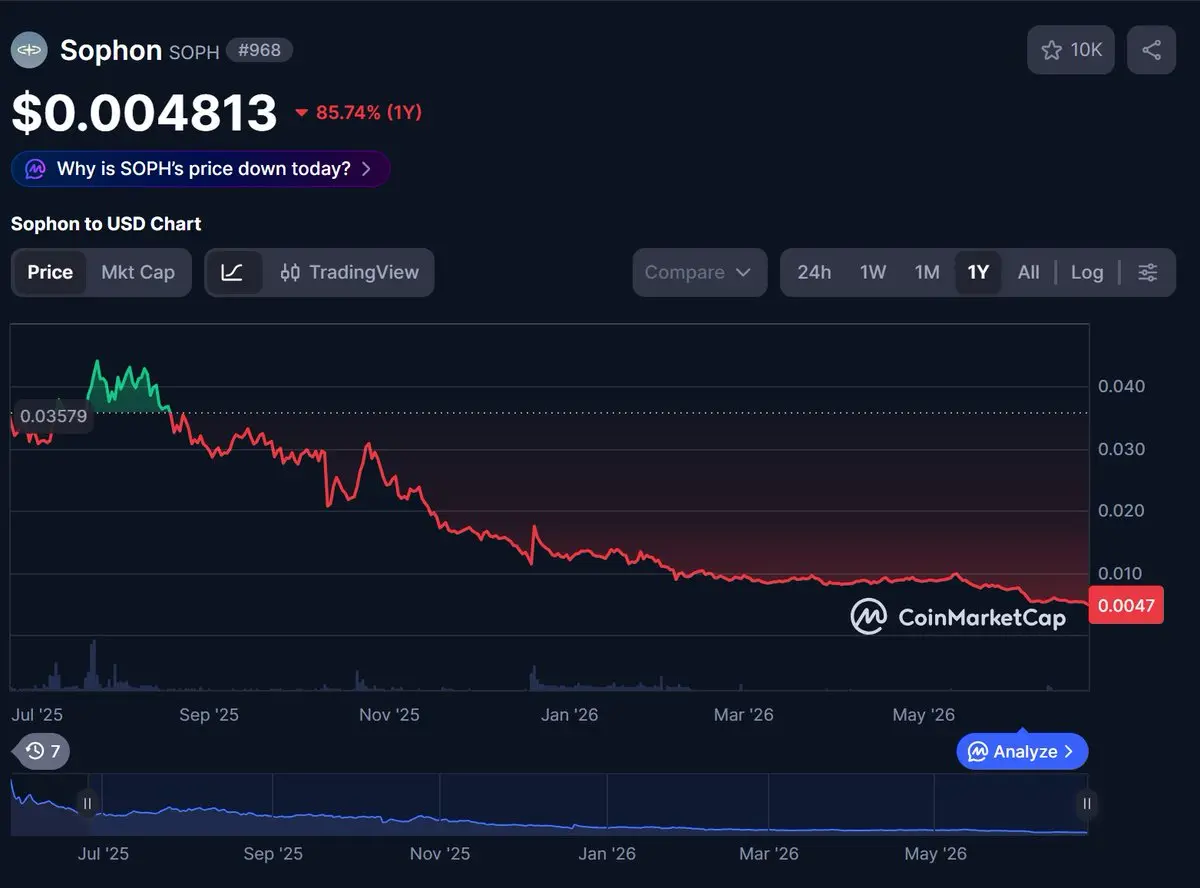Click the 0.010 y-axis label
The width and height of the screenshot is (1200, 888).
pyautogui.click(x=1121, y=573)
